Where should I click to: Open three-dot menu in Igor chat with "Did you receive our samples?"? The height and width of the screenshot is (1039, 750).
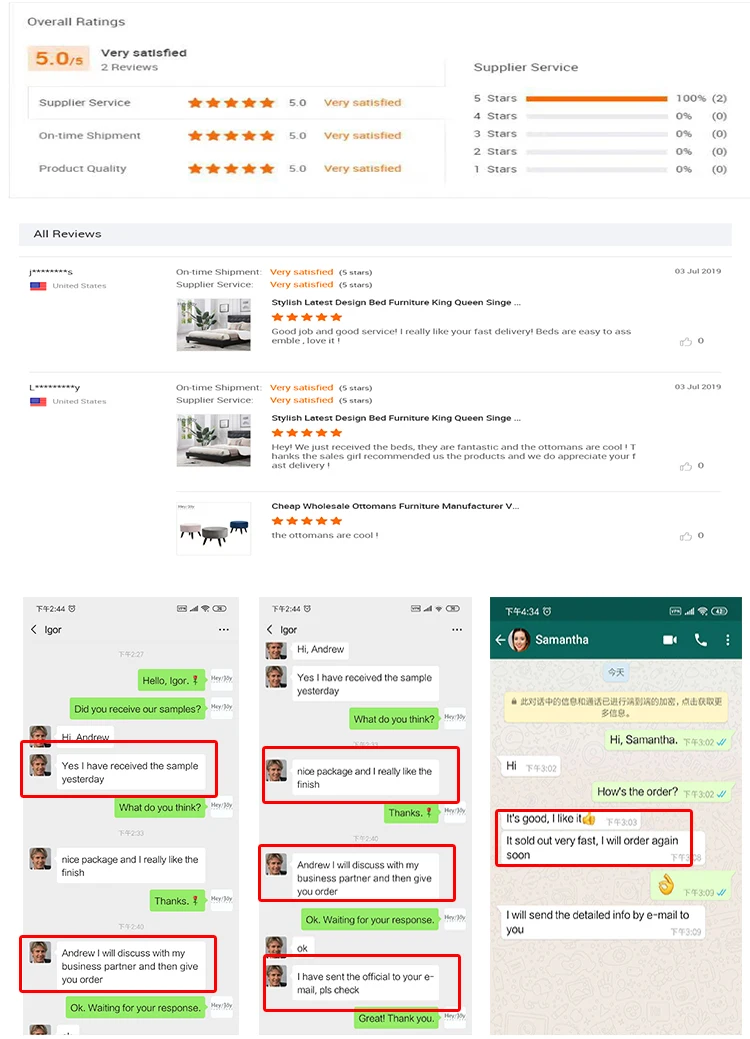[224, 629]
